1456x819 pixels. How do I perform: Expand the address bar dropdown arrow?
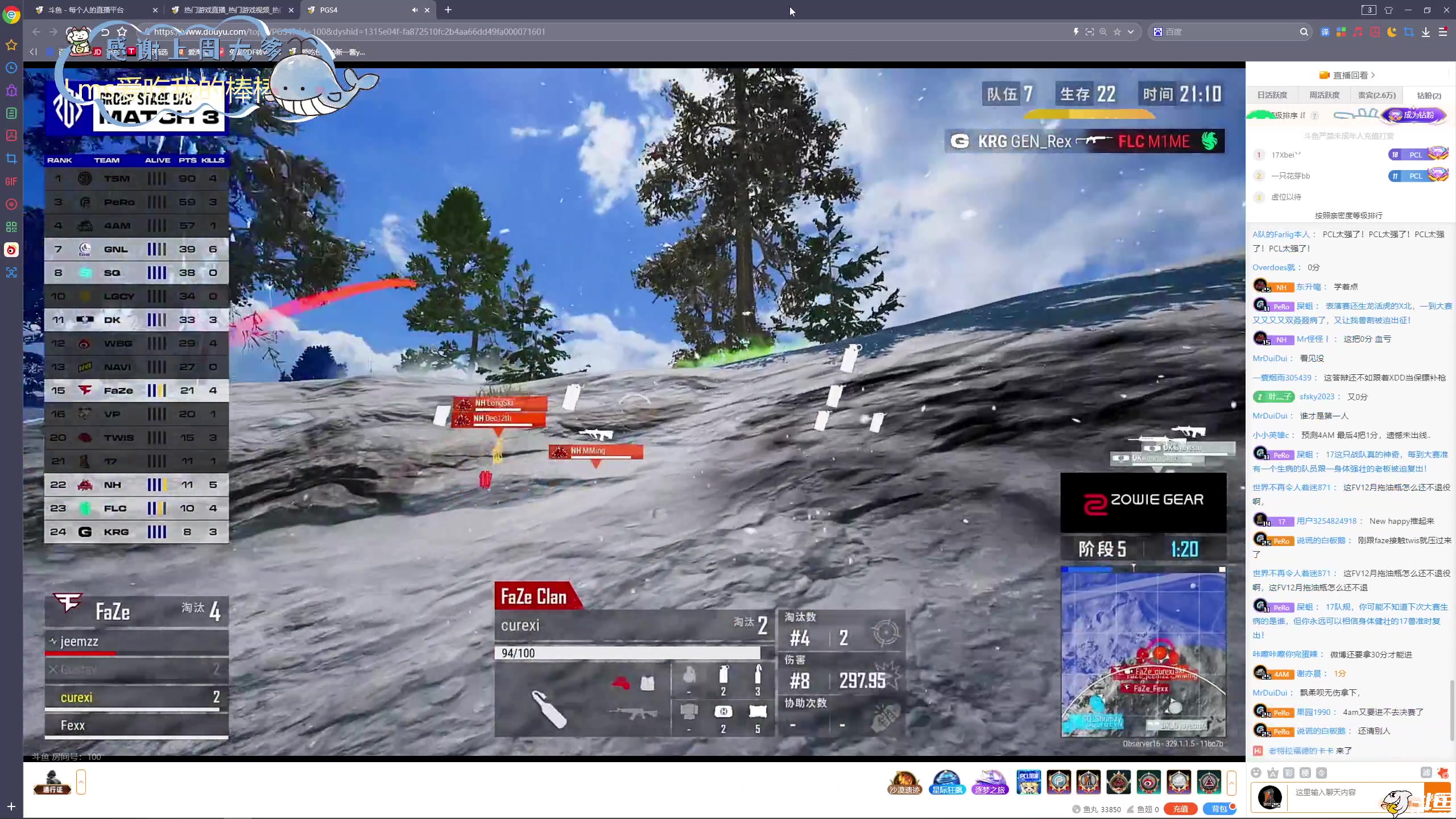[x=1131, y=32]
